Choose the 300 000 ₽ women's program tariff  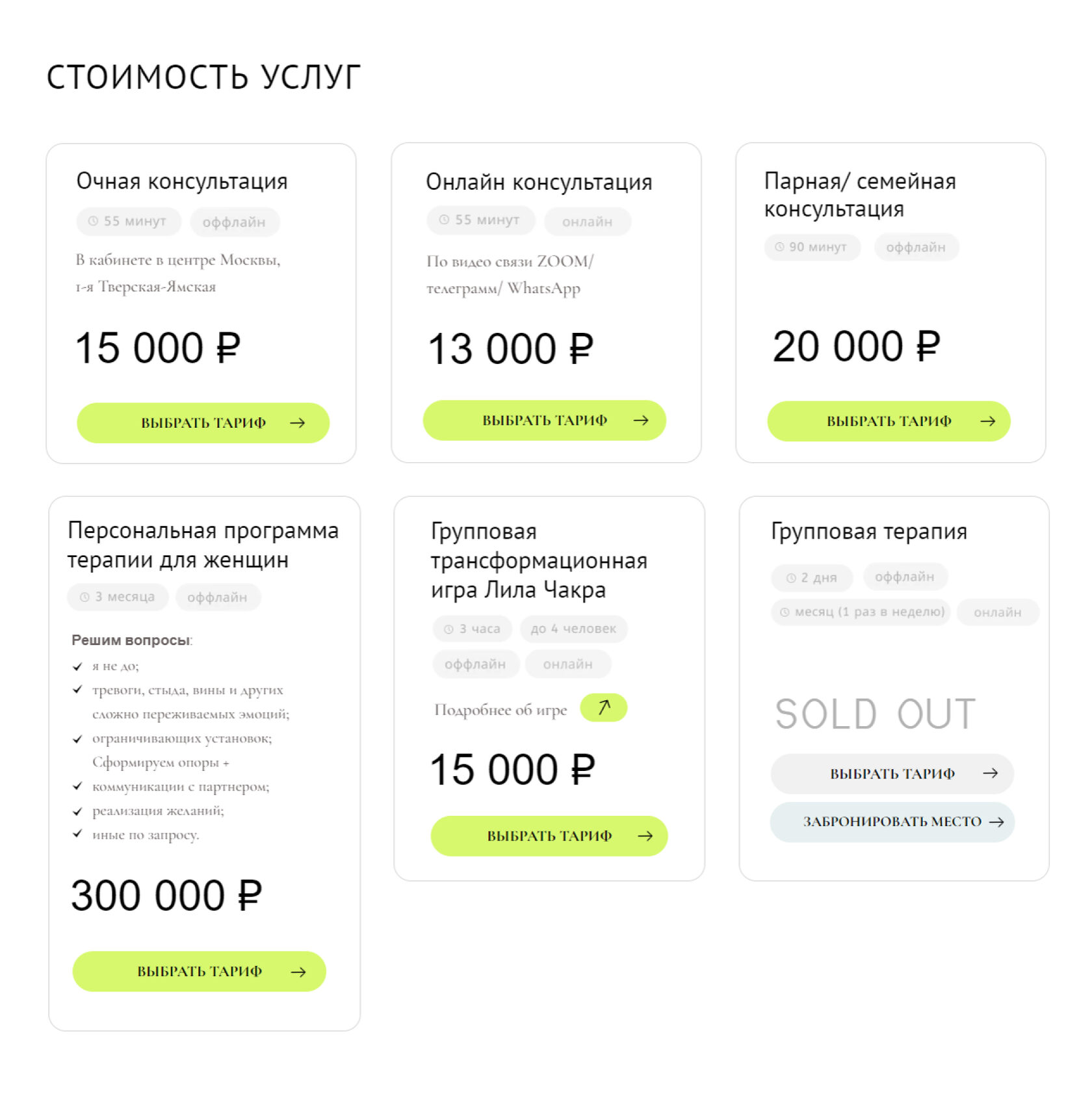199,971
